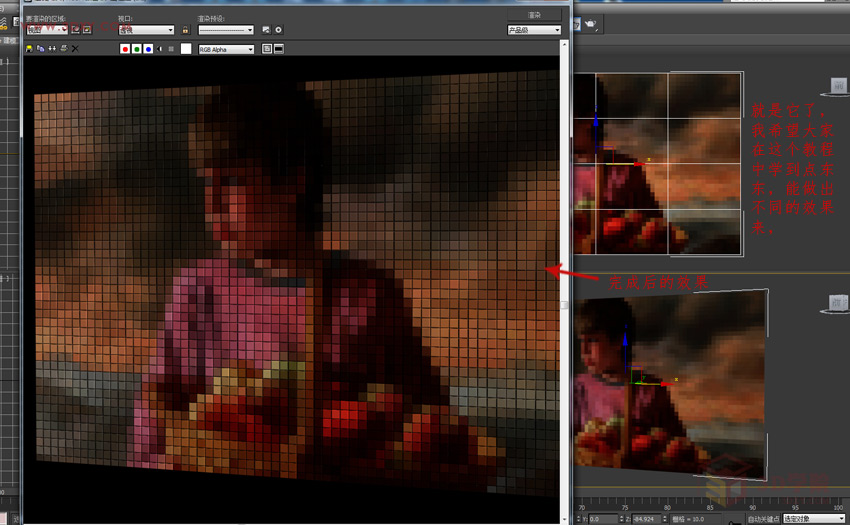Toggle the blue channel display

148,49
